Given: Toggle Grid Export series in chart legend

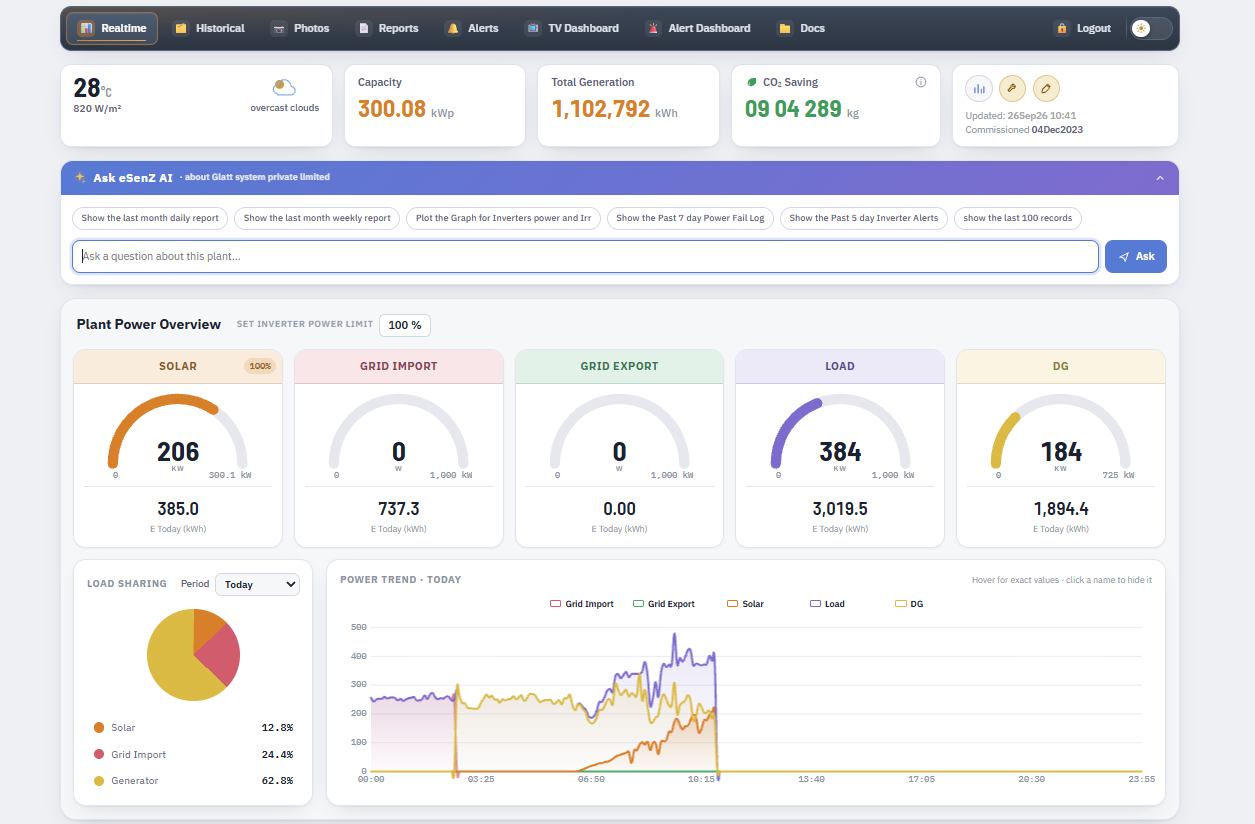Looking at the screenshot, I should [664, 604].
